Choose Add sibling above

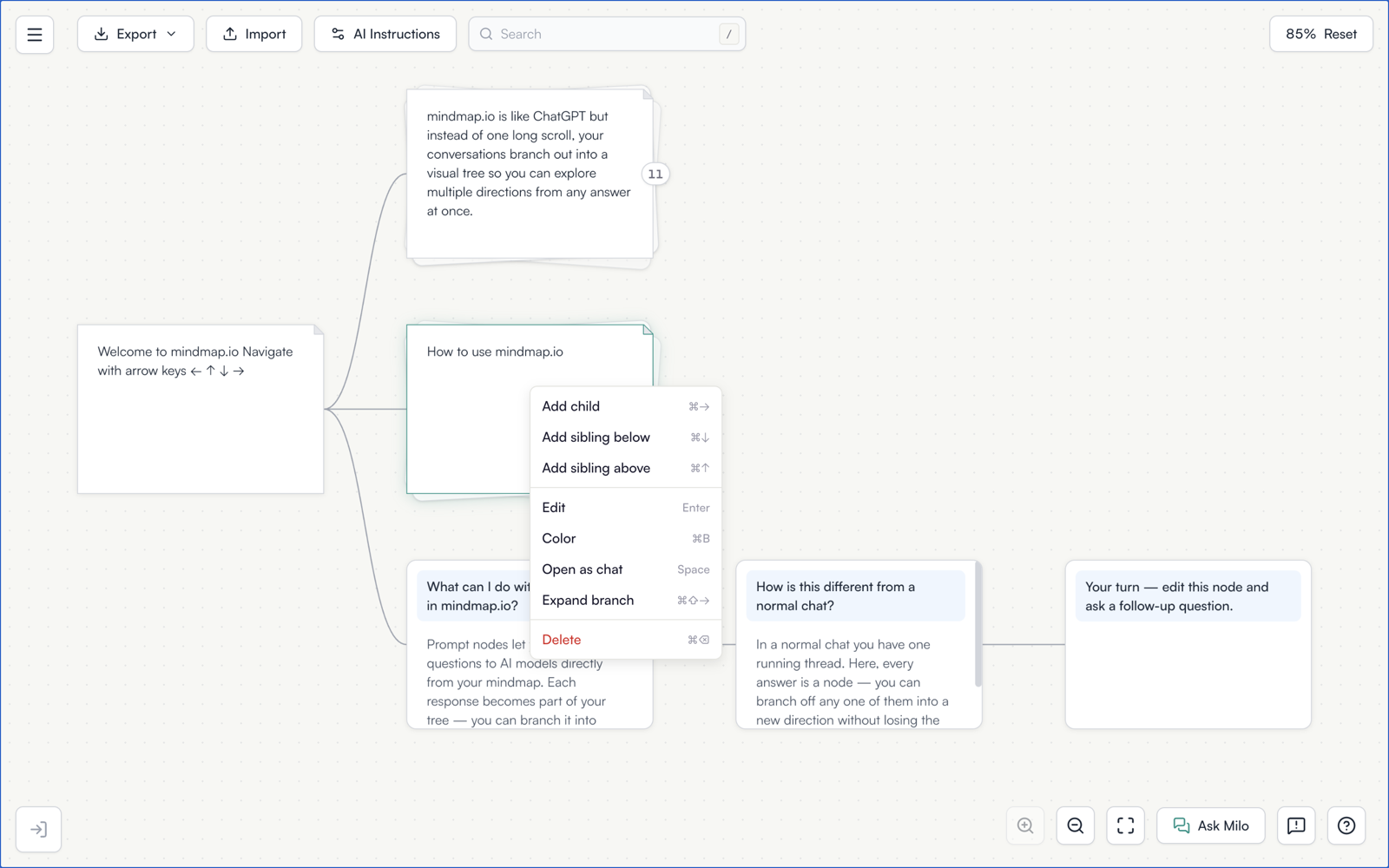625,468
